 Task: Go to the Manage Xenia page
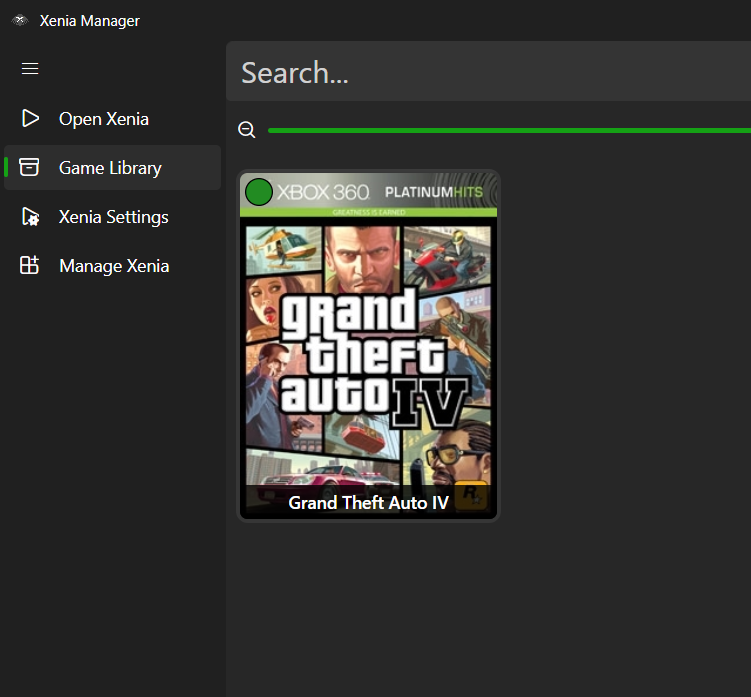(112, 265)
